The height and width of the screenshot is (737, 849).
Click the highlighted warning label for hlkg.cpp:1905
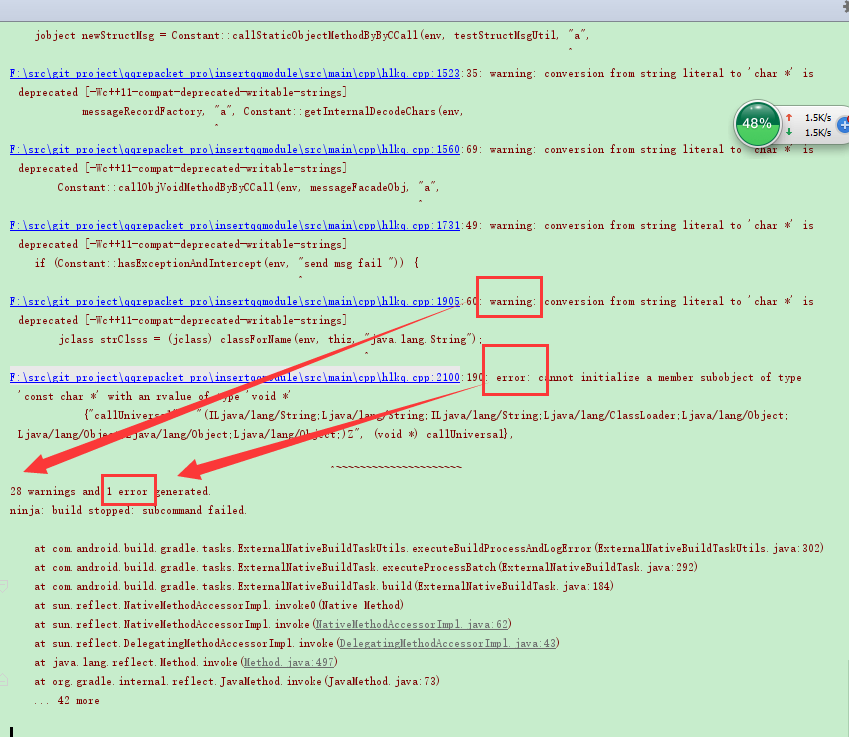click(x=509, y=297)
